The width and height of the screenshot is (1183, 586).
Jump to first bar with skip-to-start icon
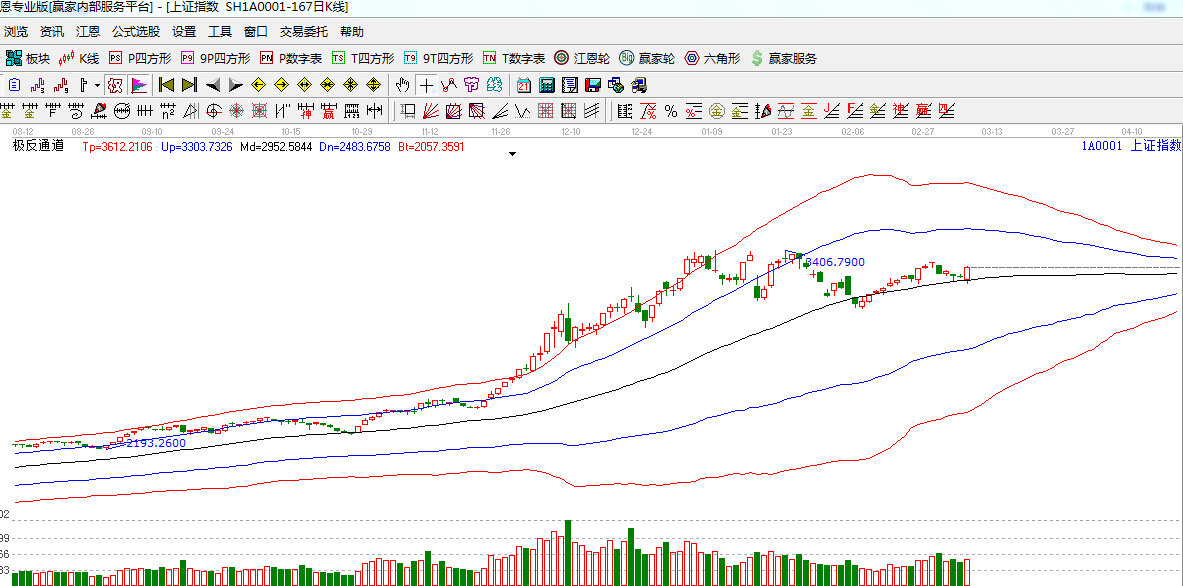click(166, 84)
